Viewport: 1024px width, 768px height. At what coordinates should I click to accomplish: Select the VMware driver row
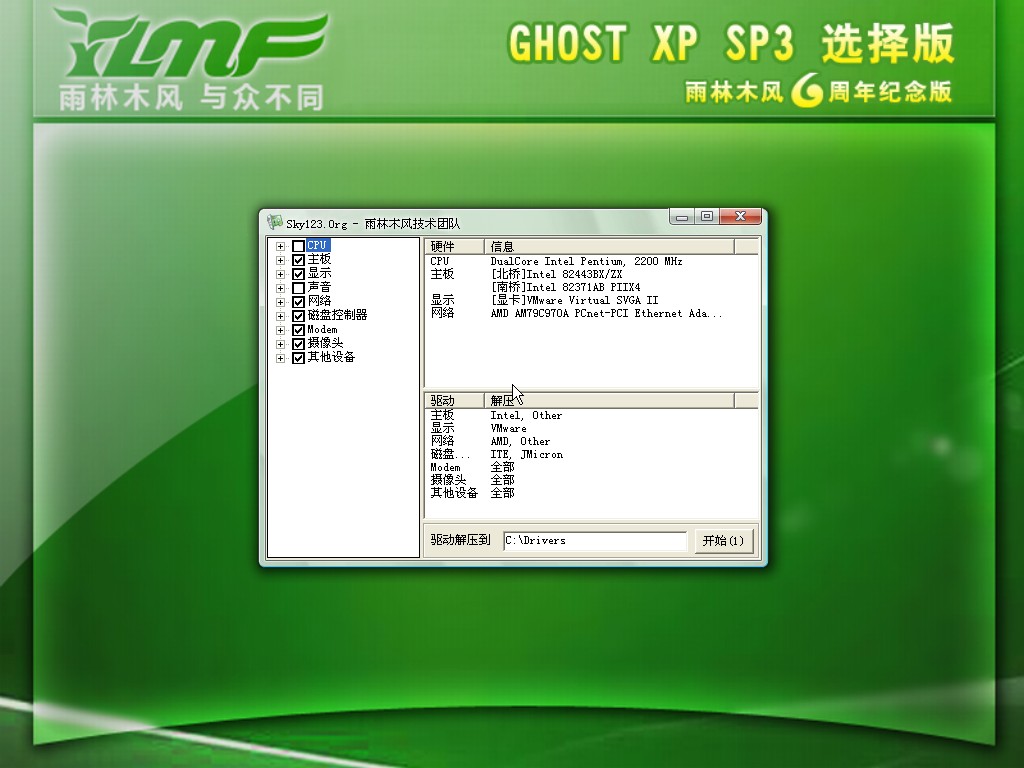pos(509,428)
